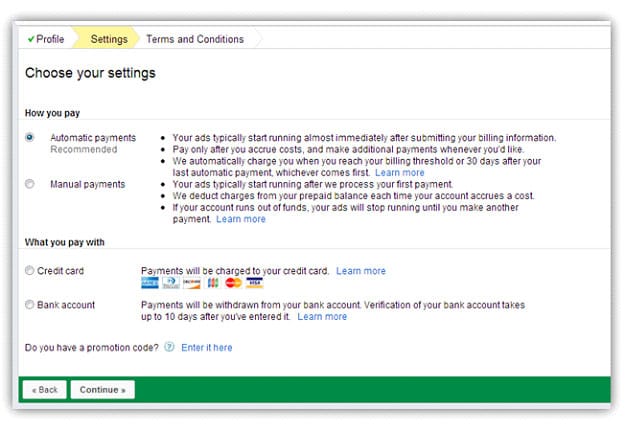Follow Learn more link under manual payments

coord(241,219)
